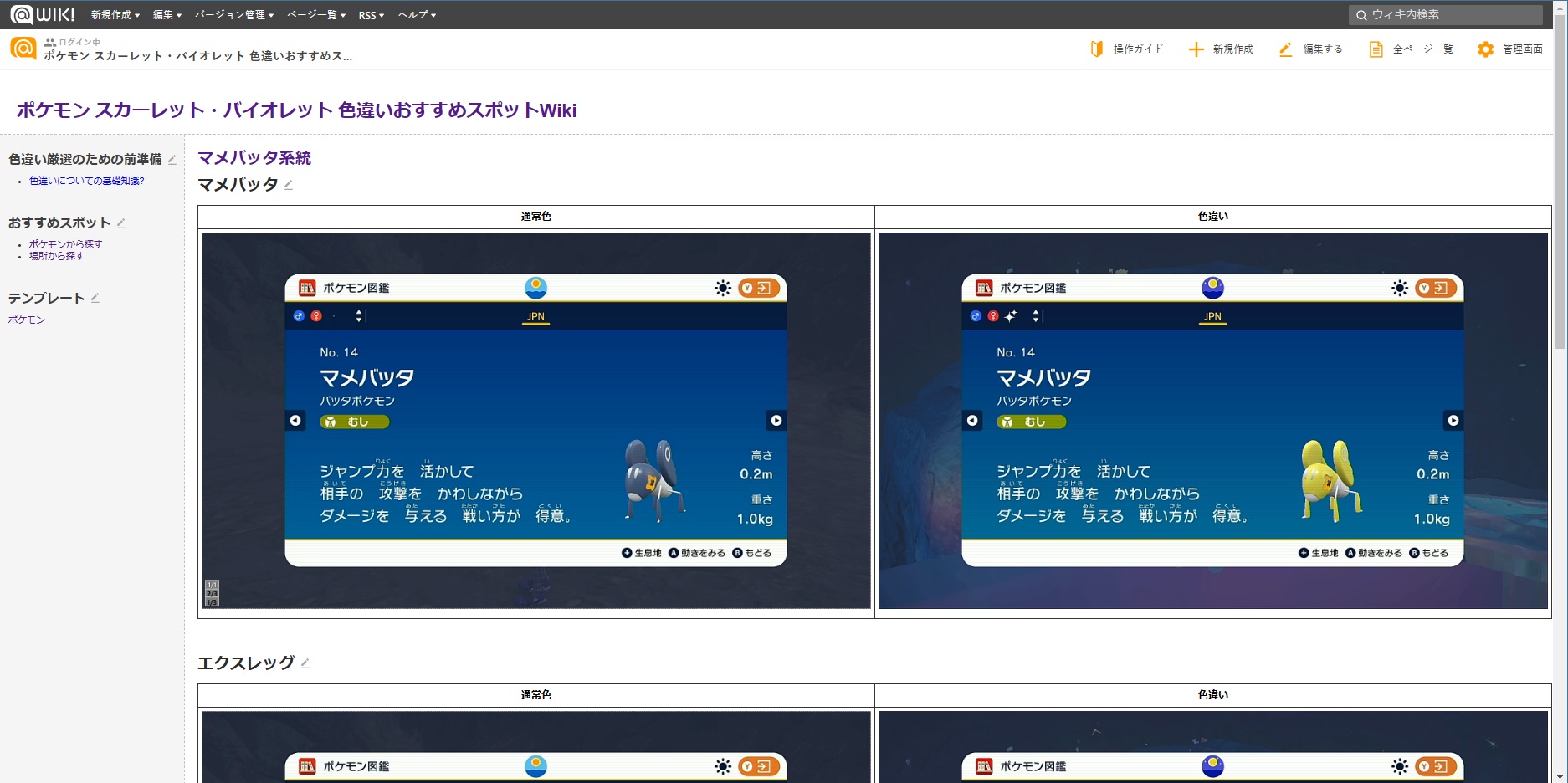1568x783 pixels.
Task: Edit the 色違い厳選のための前準備 section
Action: point(172,159)
